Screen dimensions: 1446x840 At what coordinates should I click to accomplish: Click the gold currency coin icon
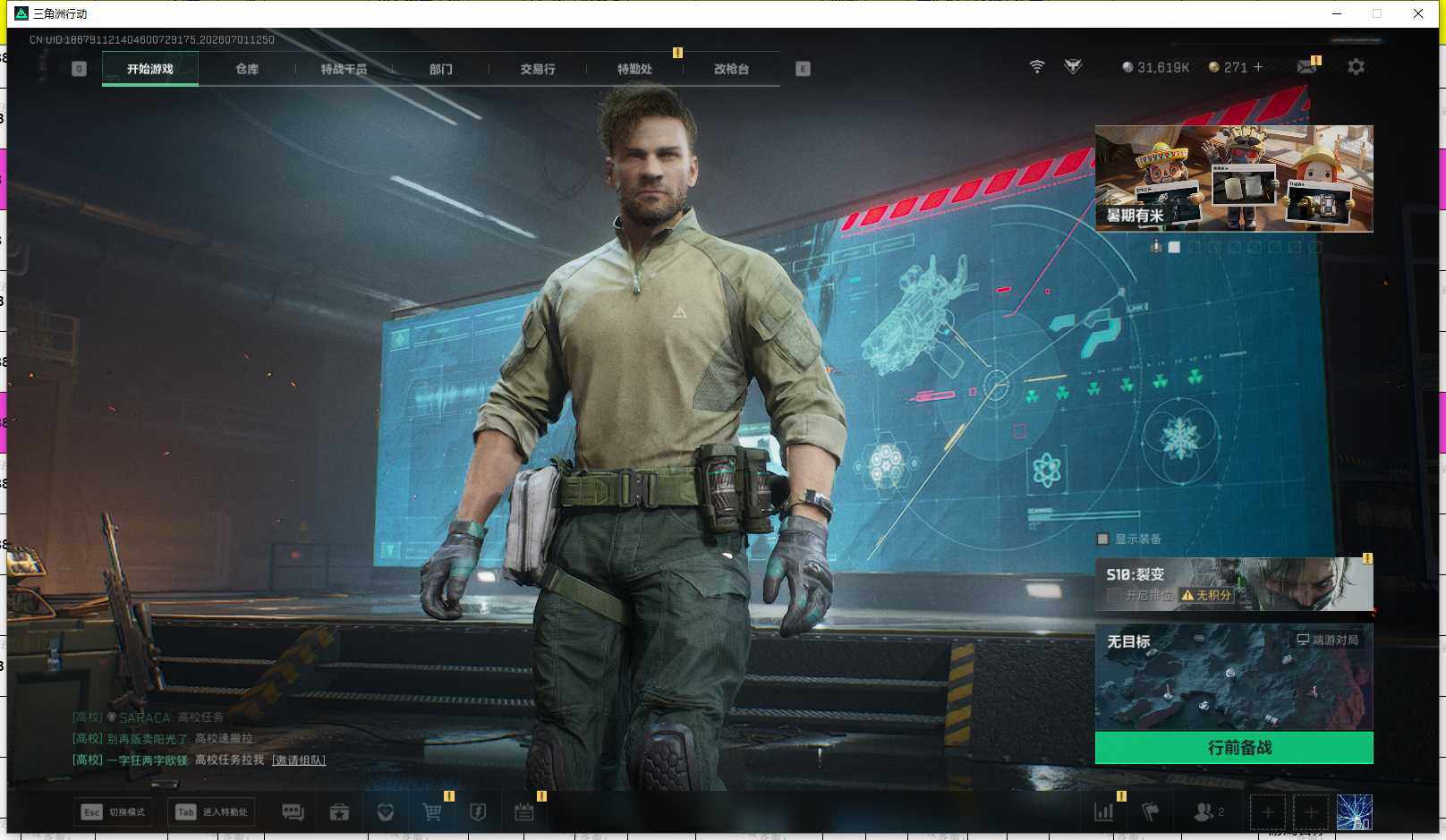tap(1214, 67)
